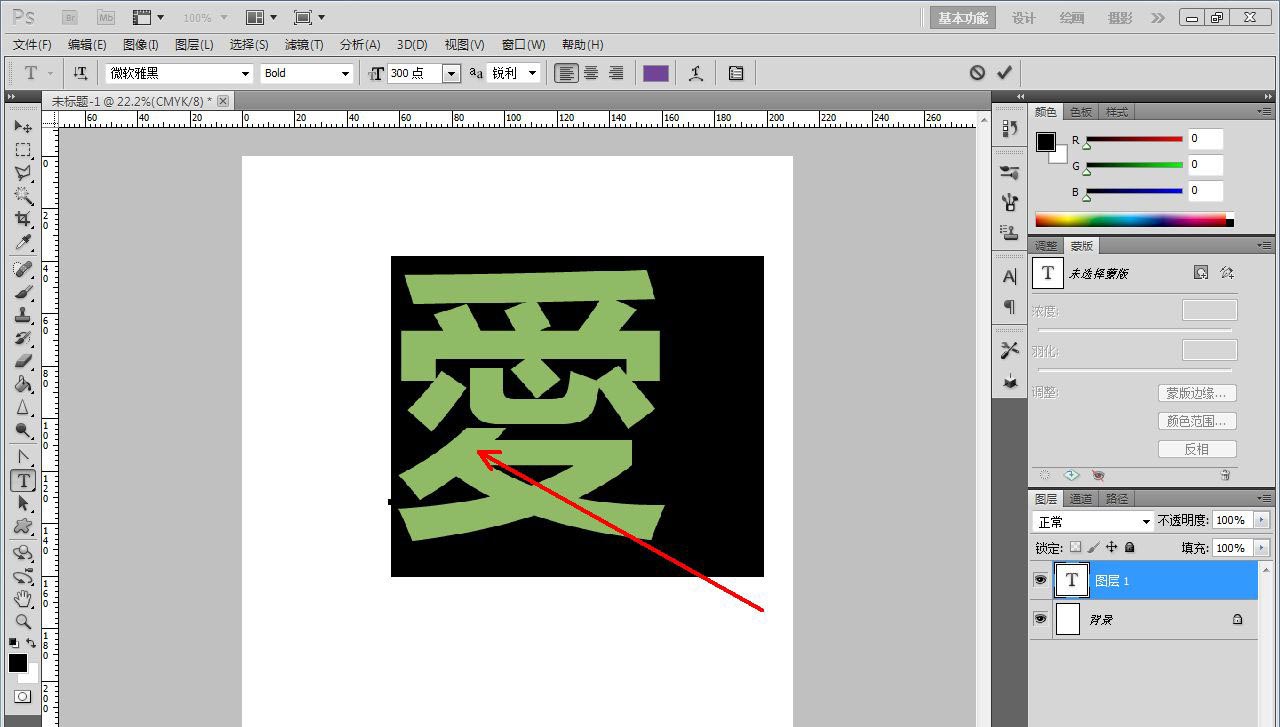Hide the 背景 layer with eye icon
The height and width of the screenshot is (727, 1280).
click(1040, 619)
